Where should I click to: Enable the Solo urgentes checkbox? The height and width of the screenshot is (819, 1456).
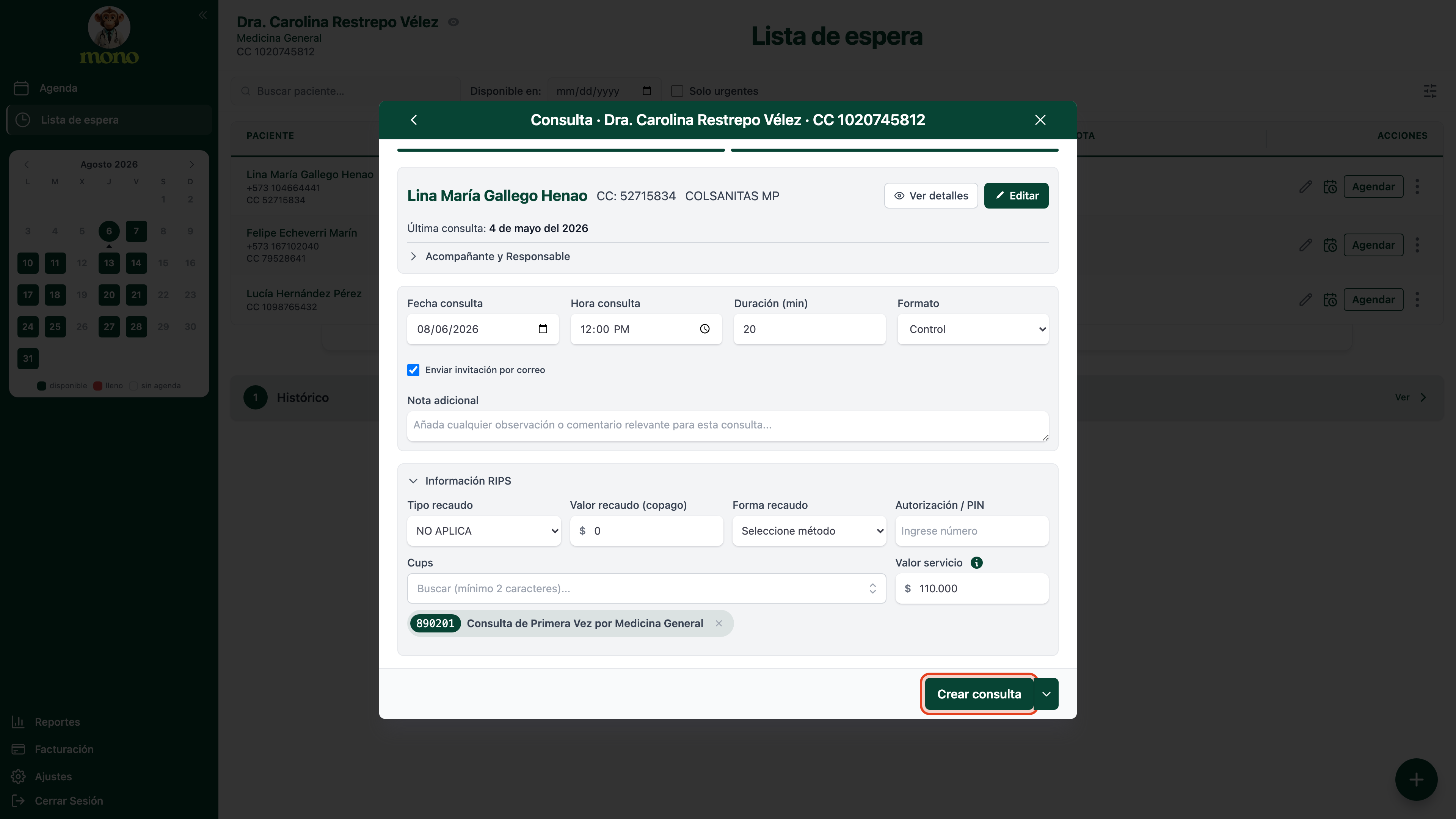[x=676, y=91]
